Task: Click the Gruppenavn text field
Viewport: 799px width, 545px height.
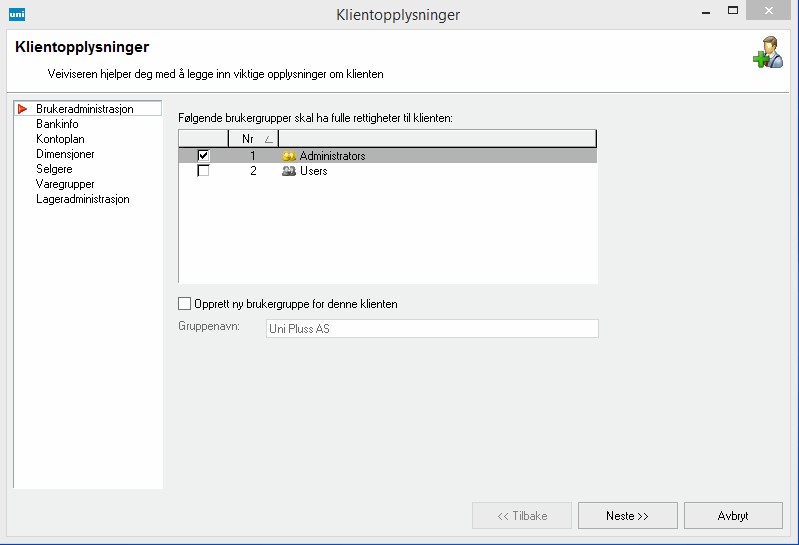Action: tap(432, 329)
